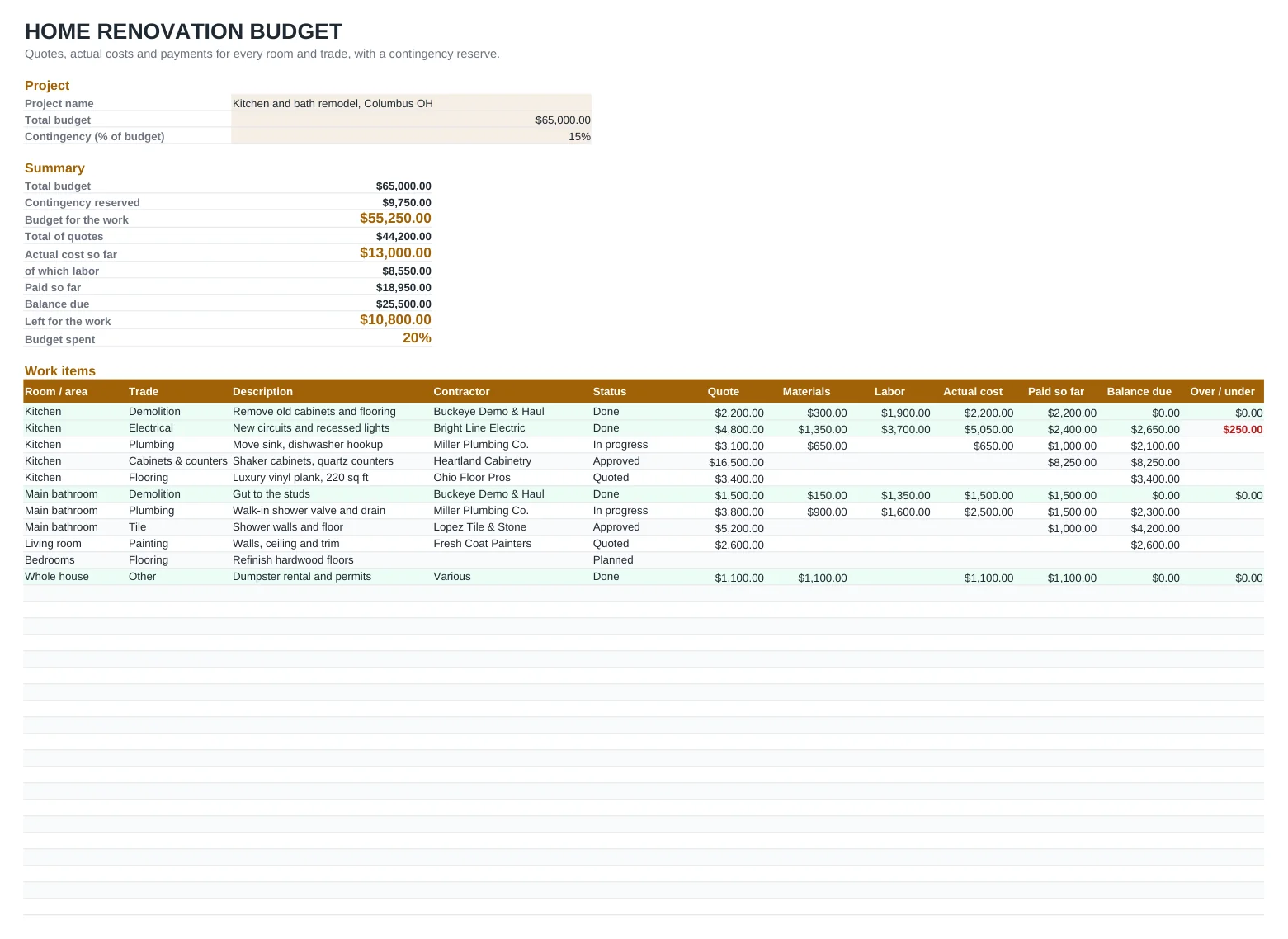The height and width of the screenshot is (939, 1288).
Task: Click the 'HOME RENOVATION BUDGET' title
Action: point(183,31)
